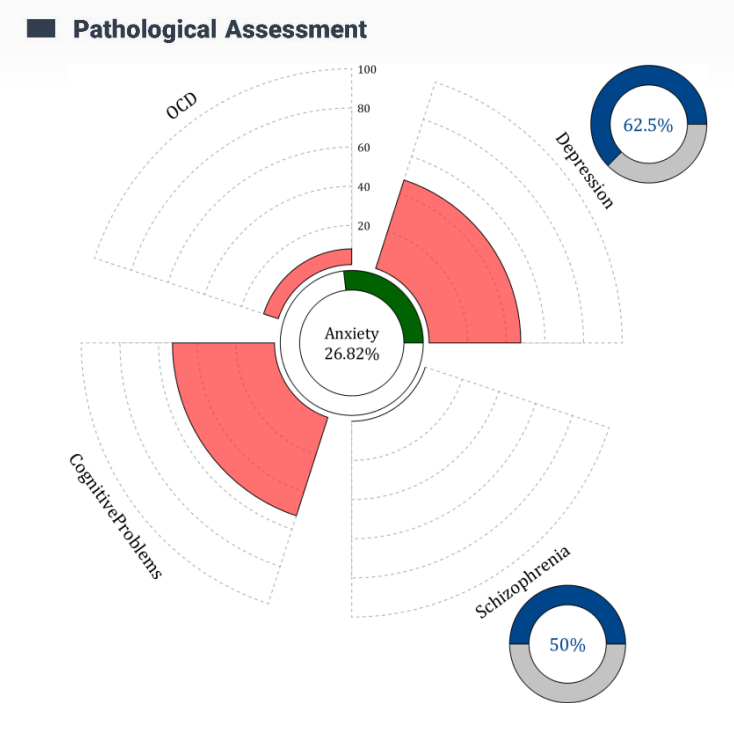The width and height of the screenshot is (734, 741).
Task: Click the CognitiveProblems axis label
Action: [114, 515]
